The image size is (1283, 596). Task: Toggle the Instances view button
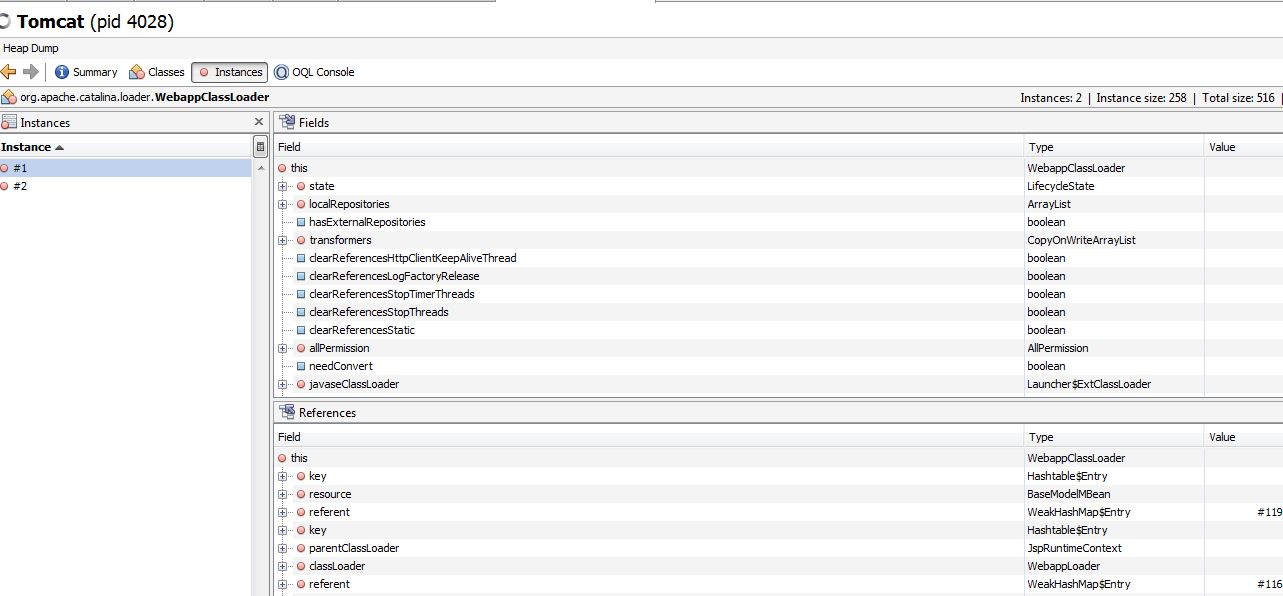coord(229,72)
